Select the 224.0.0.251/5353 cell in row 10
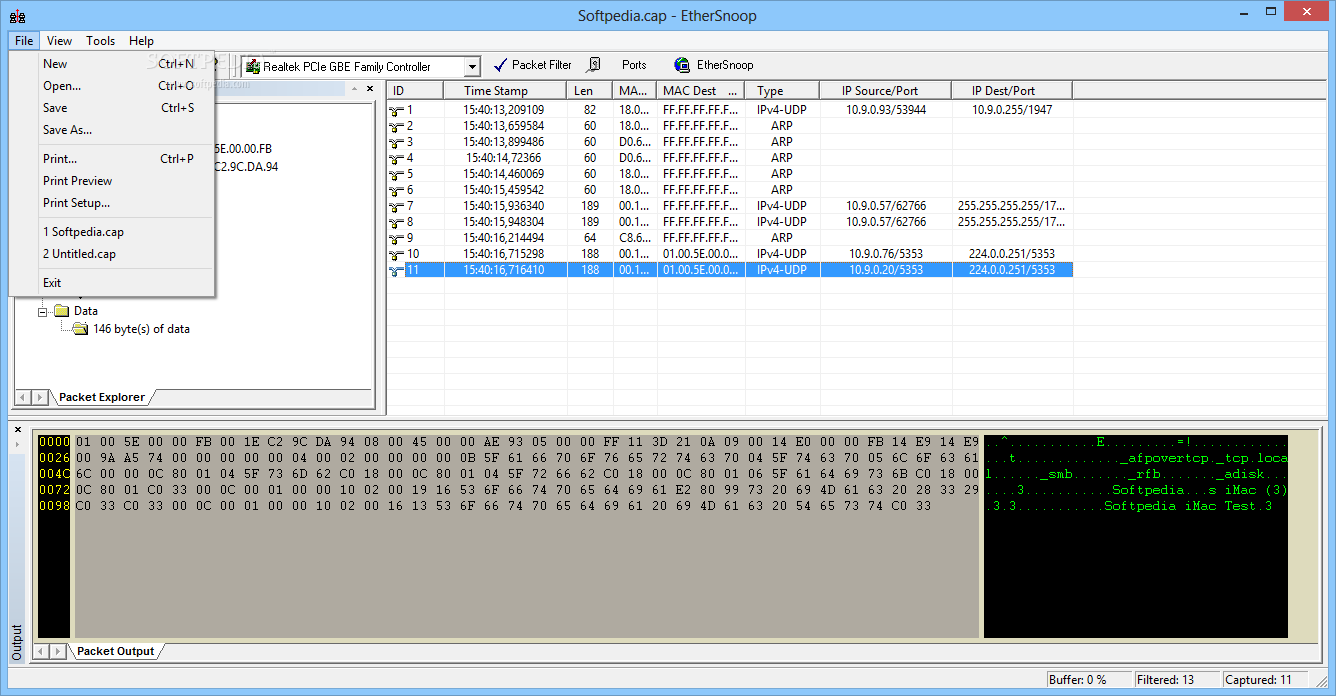 pos(1012,254)
